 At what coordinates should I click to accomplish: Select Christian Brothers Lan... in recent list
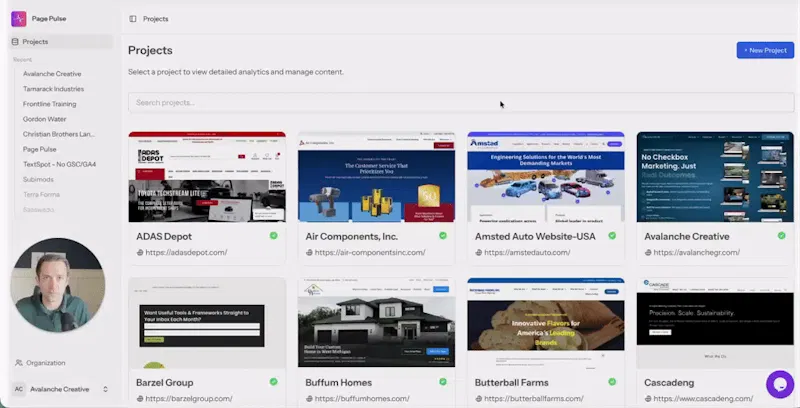point(59,134)
